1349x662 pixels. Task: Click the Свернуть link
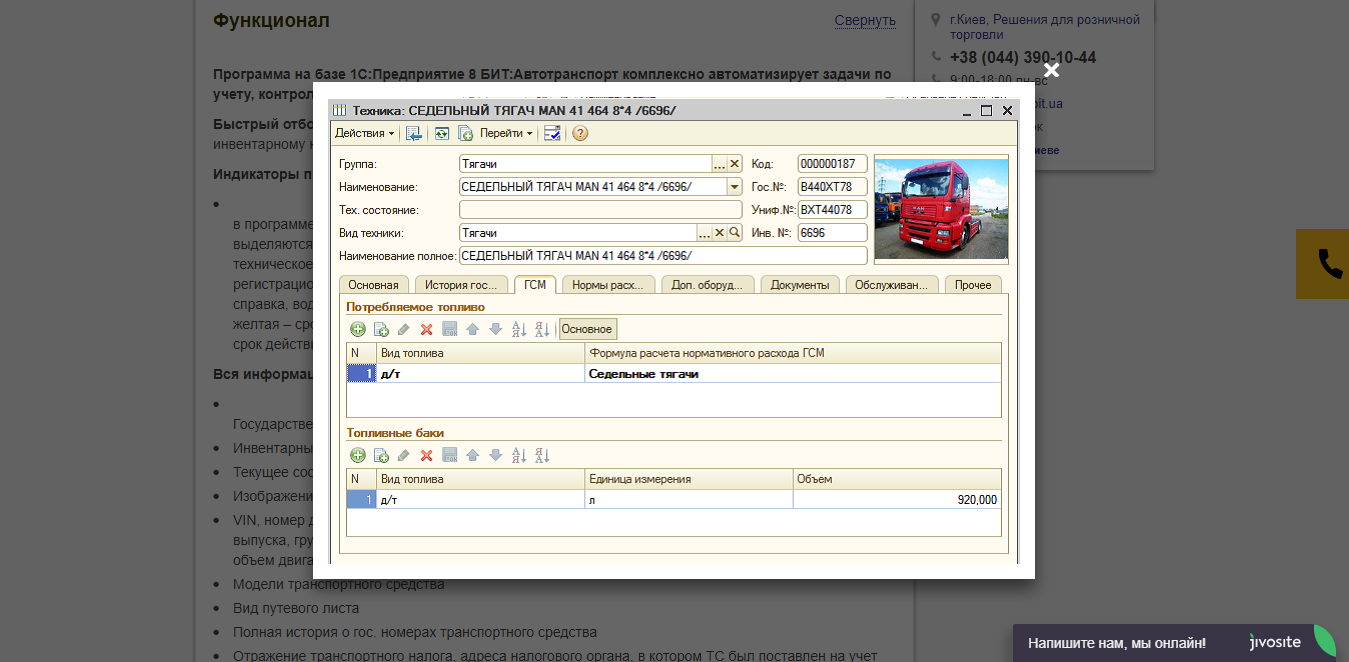click(x=865, y=20)
